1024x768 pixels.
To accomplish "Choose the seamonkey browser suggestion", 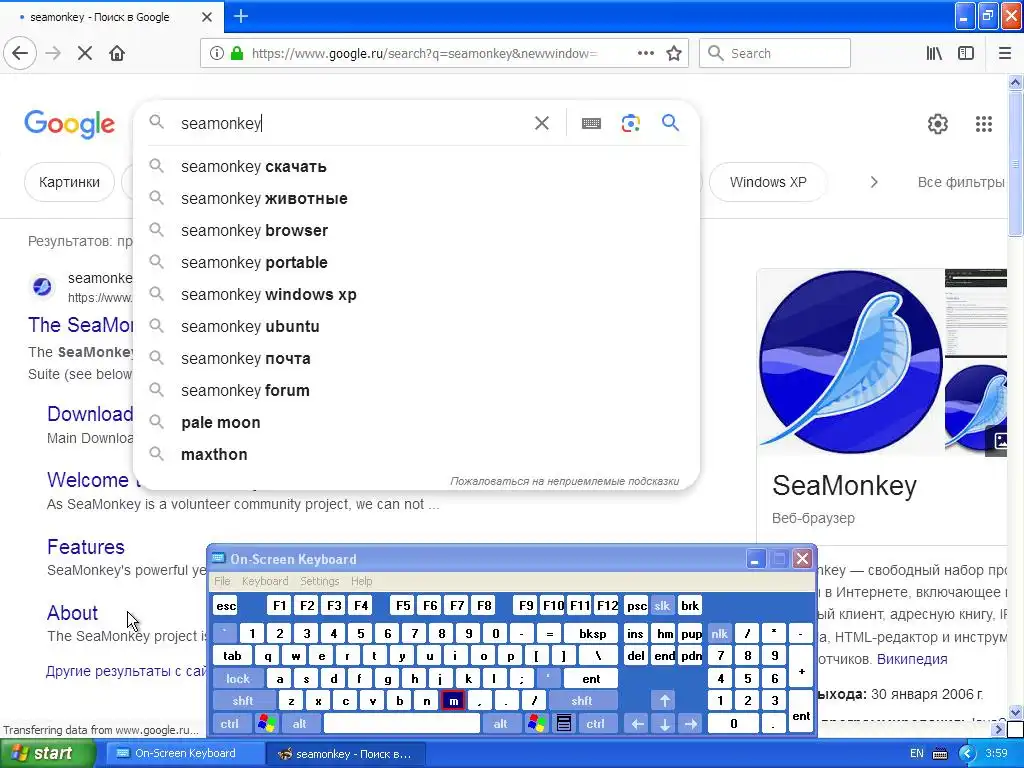I will point(417,231).
